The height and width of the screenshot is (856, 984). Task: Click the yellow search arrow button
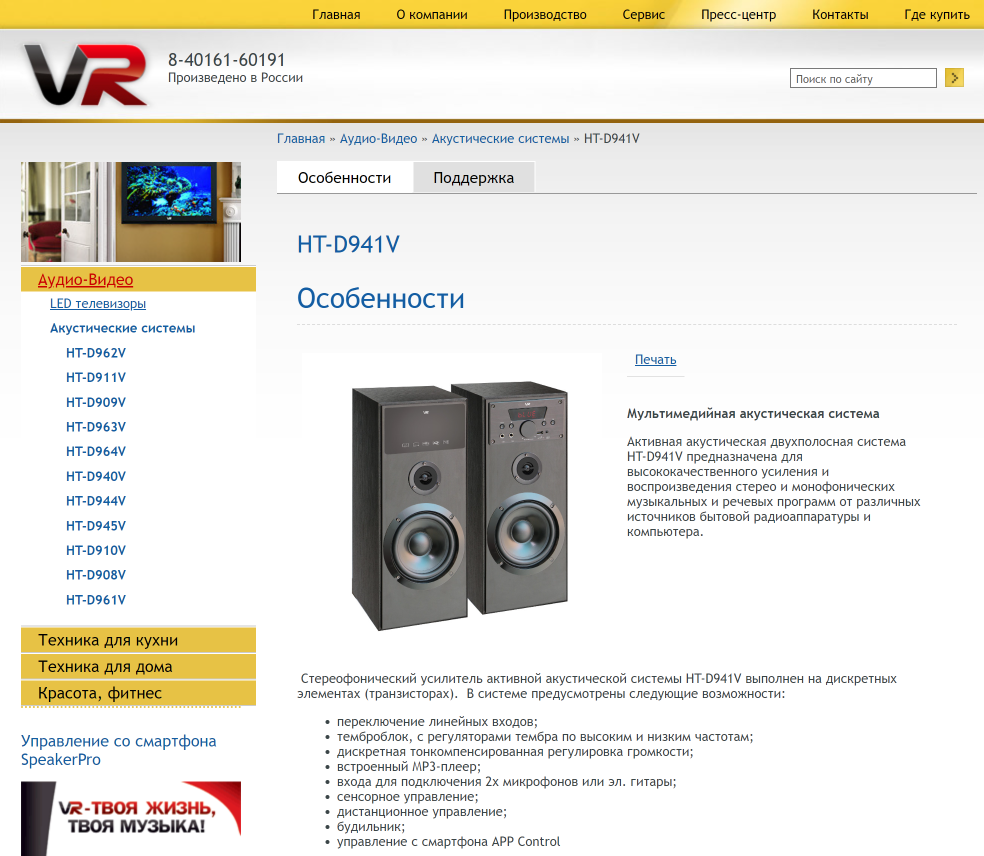[x=954, y=78]
